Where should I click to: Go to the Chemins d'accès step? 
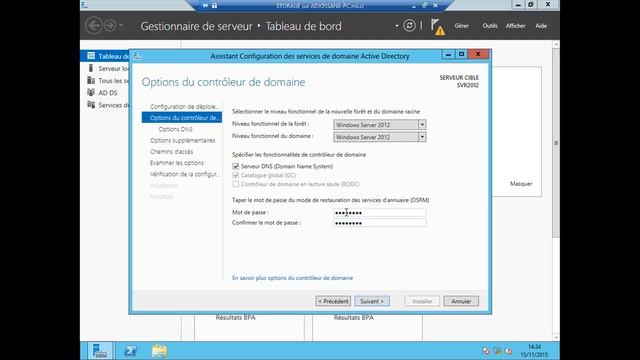click(171, 151)
